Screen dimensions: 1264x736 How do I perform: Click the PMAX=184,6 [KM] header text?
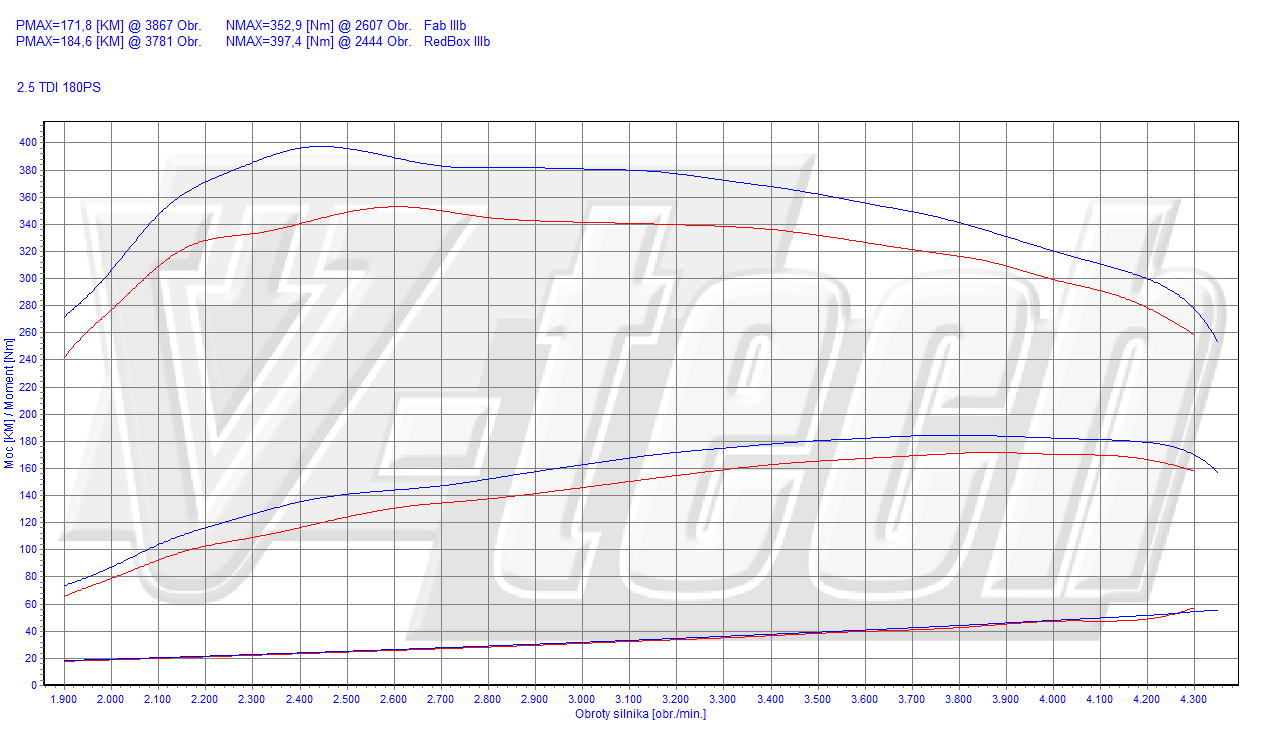pyautogui.click(x=108, y=42)
